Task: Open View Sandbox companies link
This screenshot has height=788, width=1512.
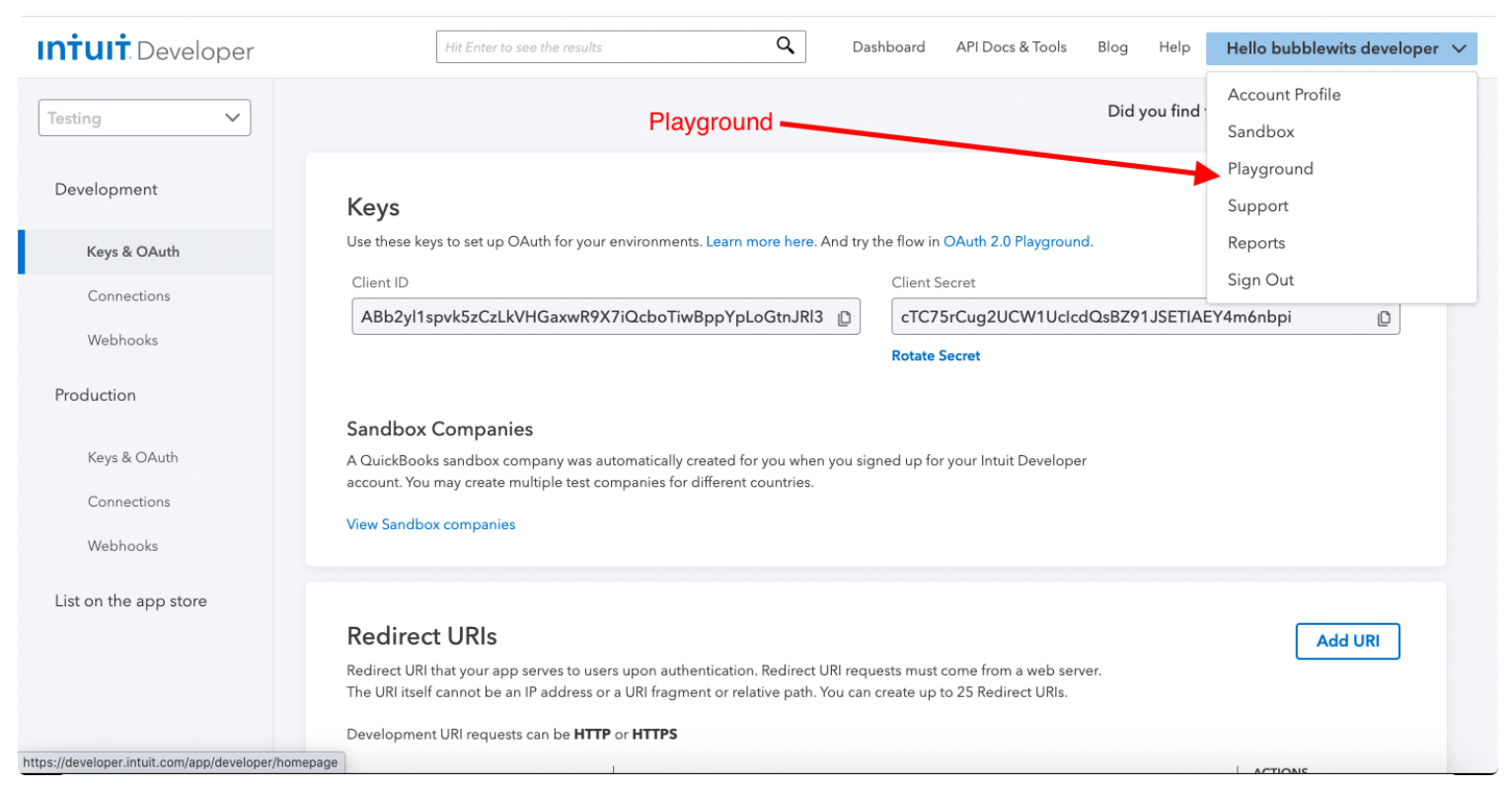Action: click(x=430, y=524)
